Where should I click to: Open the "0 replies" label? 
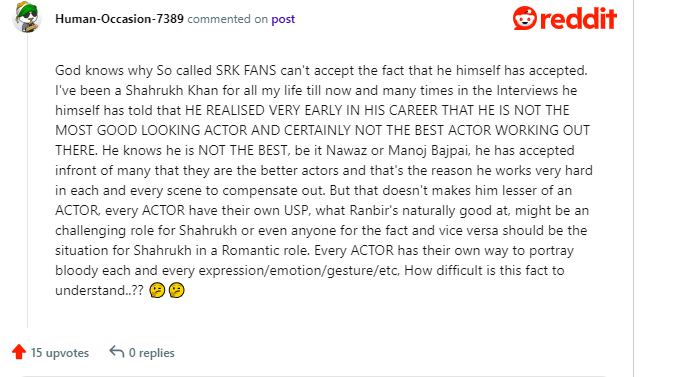click(152, 353)
